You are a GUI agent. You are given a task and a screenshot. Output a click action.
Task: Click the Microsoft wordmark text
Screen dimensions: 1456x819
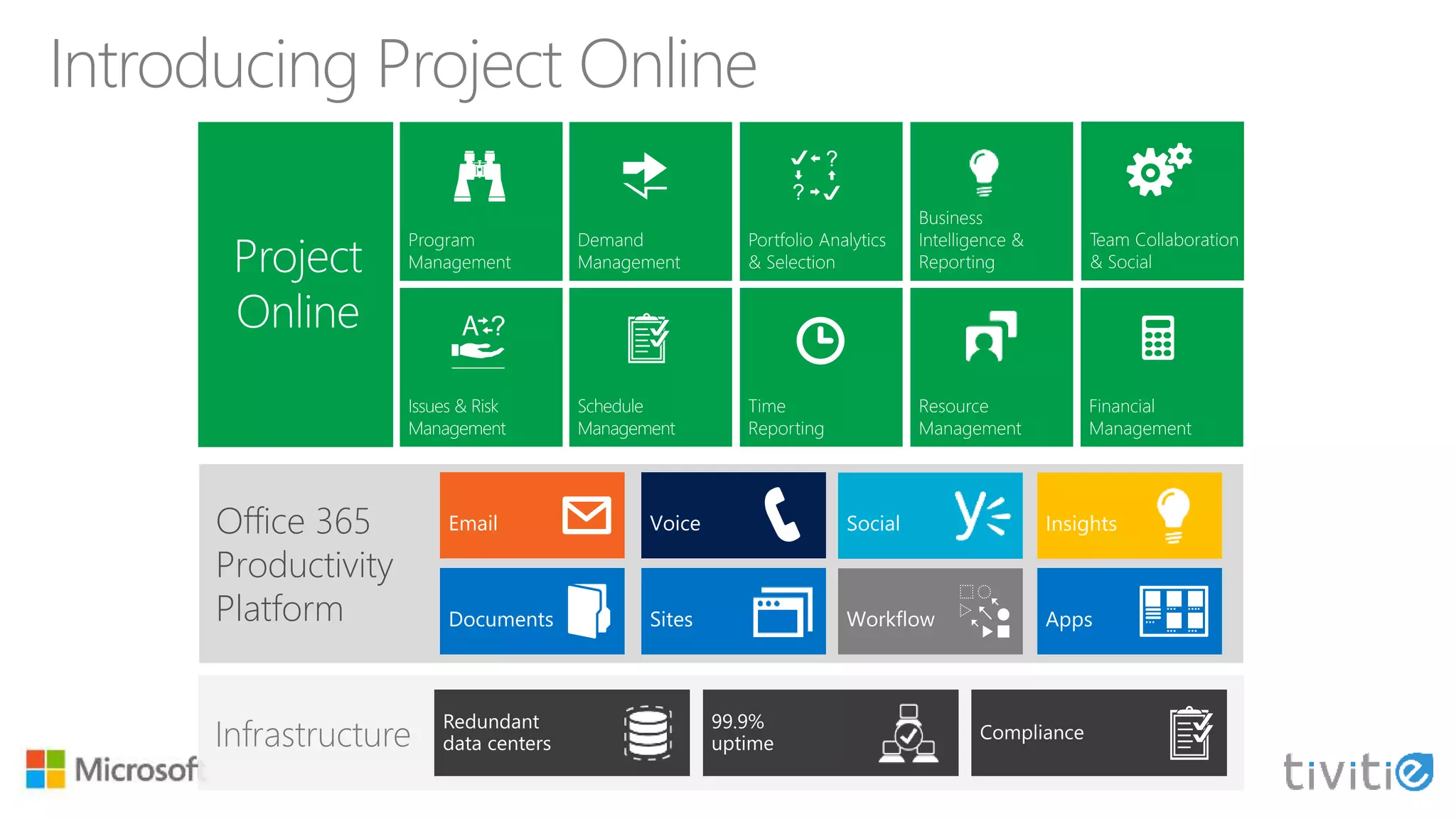139,769
